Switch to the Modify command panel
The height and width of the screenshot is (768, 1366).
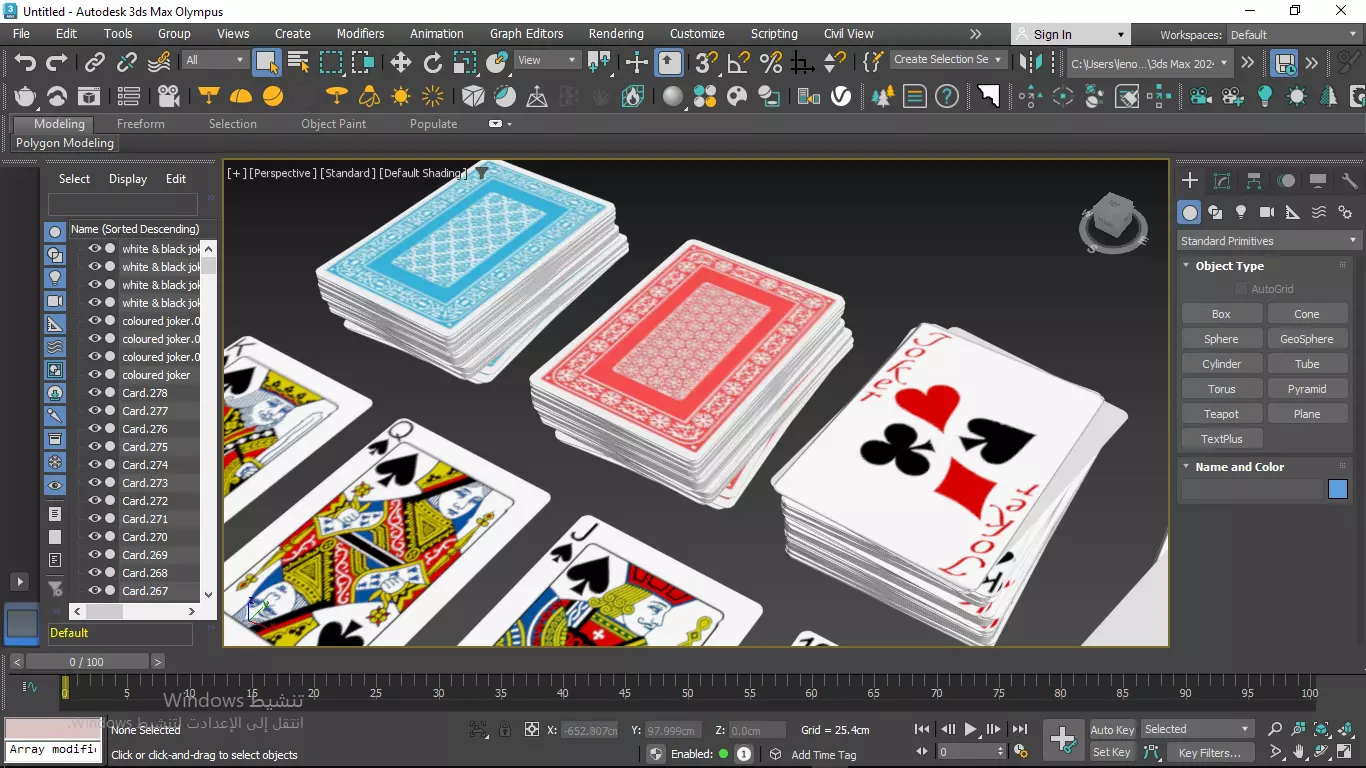(1221, 181)
